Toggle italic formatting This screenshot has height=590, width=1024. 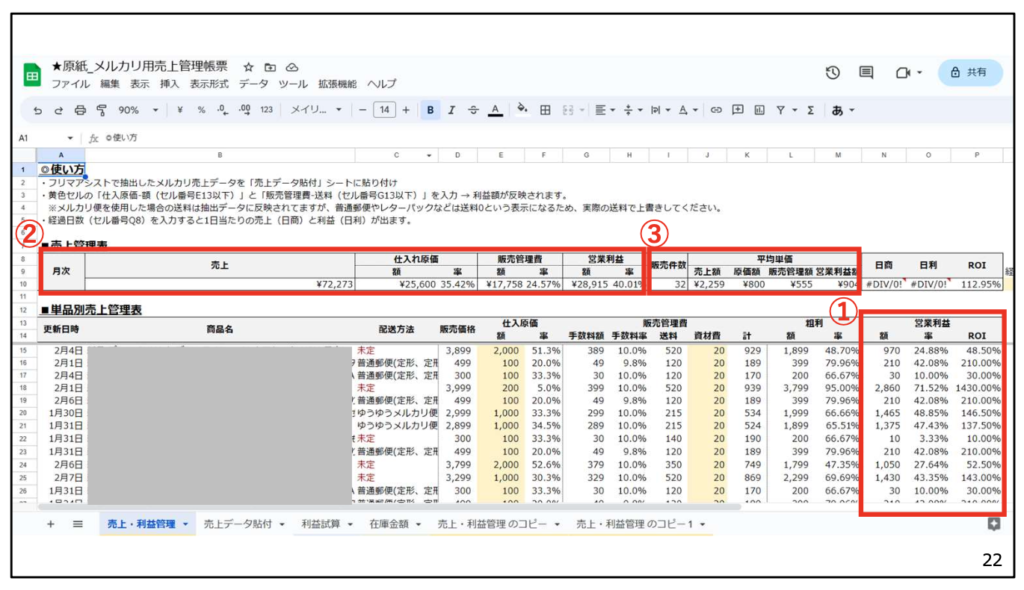click(x=451, y=110)
